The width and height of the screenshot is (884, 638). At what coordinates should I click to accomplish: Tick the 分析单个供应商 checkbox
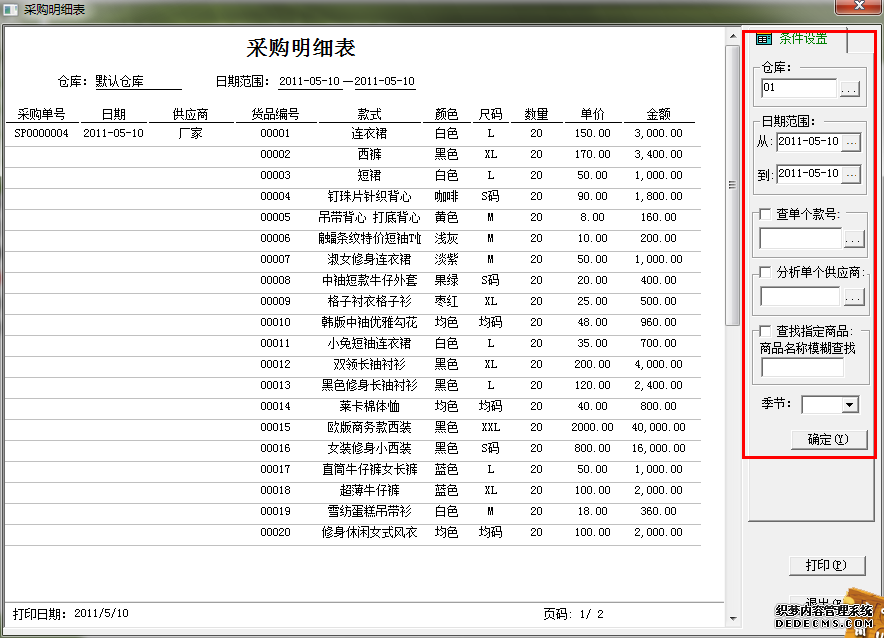click(766, 272)
